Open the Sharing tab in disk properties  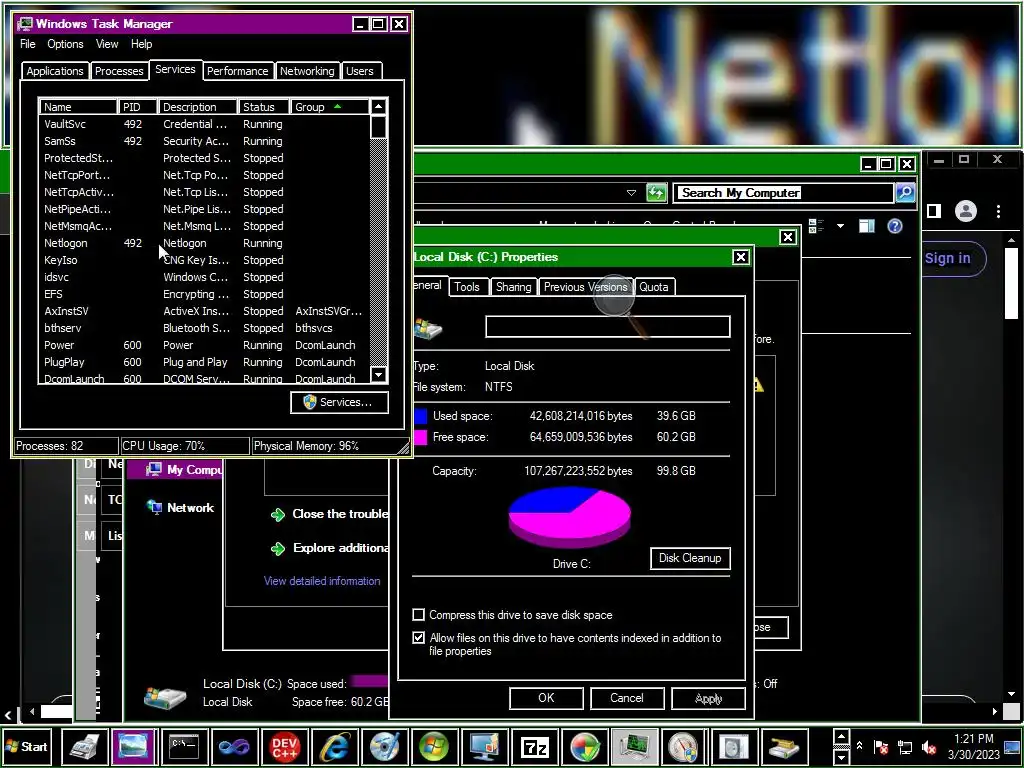513,287
